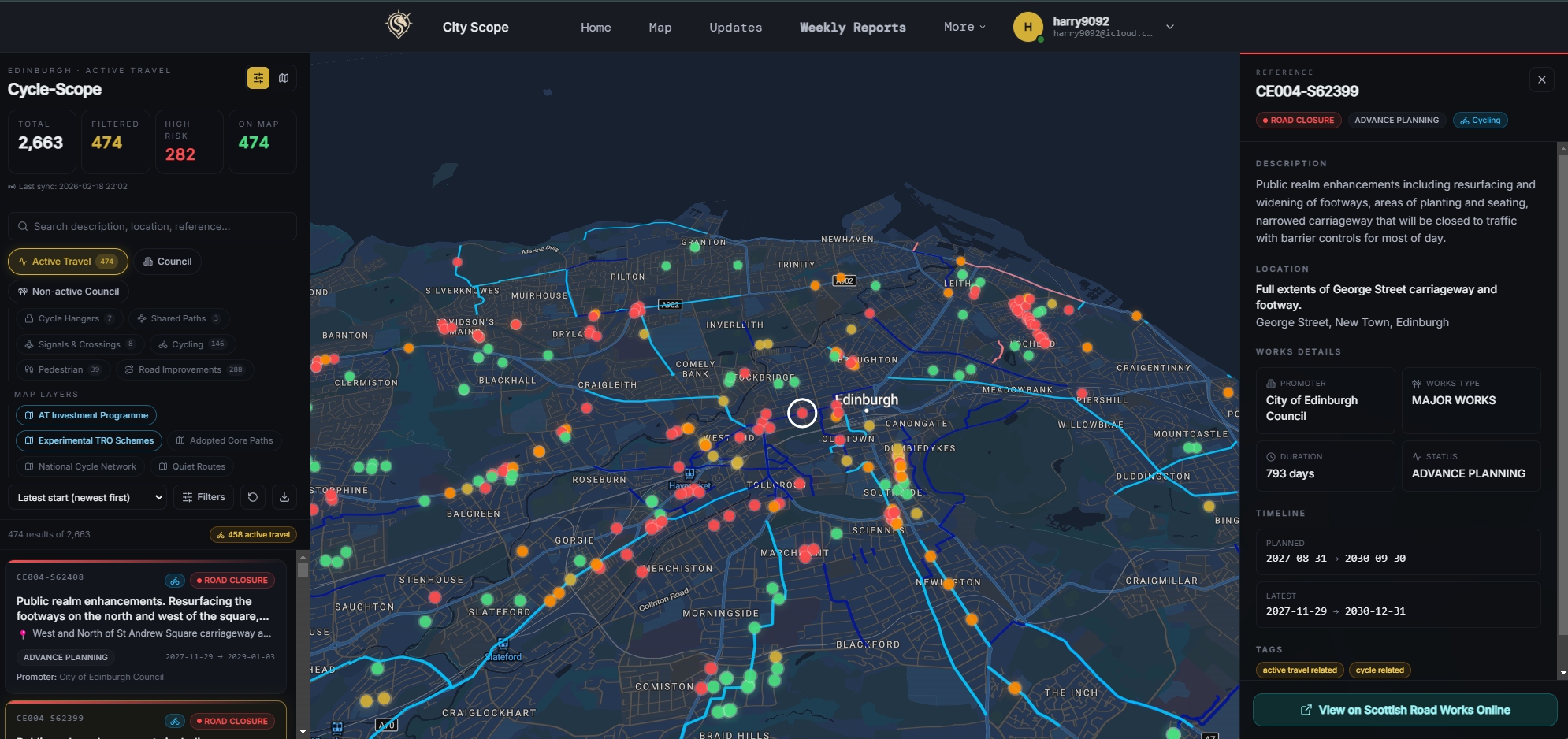Toggle the AT Investment Programme layer

[87, 415]
